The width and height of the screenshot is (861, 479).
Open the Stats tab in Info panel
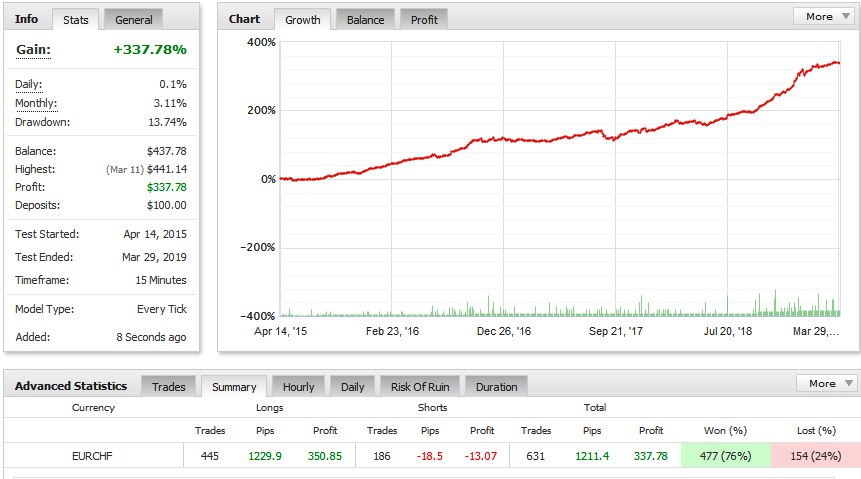coord(76,20)
